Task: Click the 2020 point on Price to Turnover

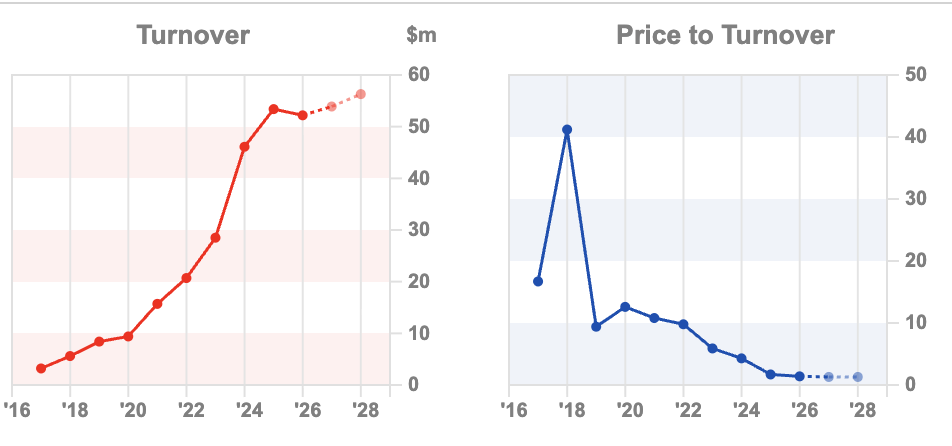Action: (x=625, y=307)
